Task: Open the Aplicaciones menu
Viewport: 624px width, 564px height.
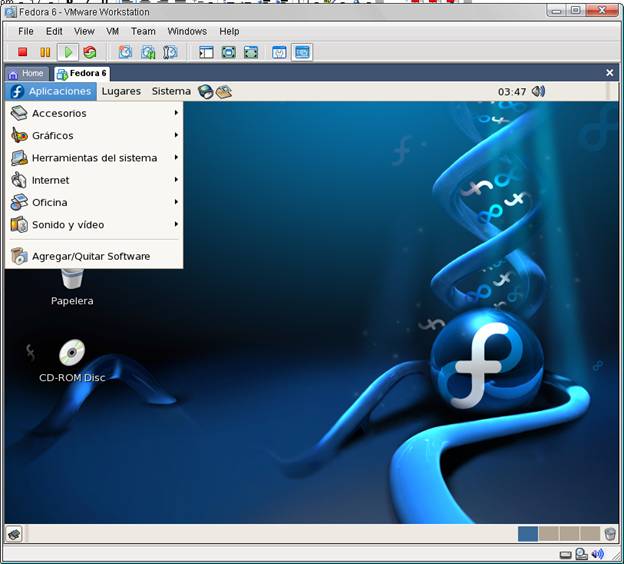Action: [x=51, y=92]
